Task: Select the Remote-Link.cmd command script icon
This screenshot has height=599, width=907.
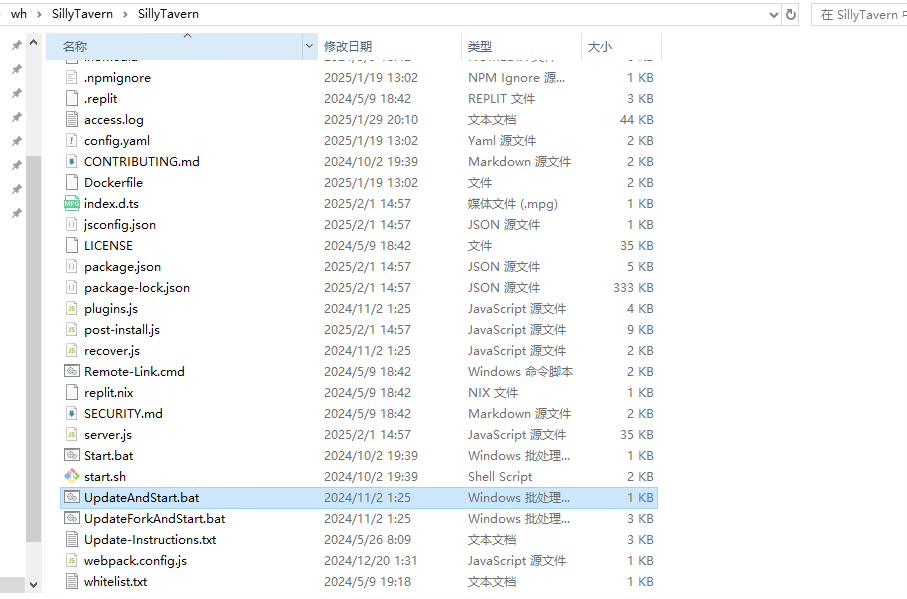Action: [72, 371]
